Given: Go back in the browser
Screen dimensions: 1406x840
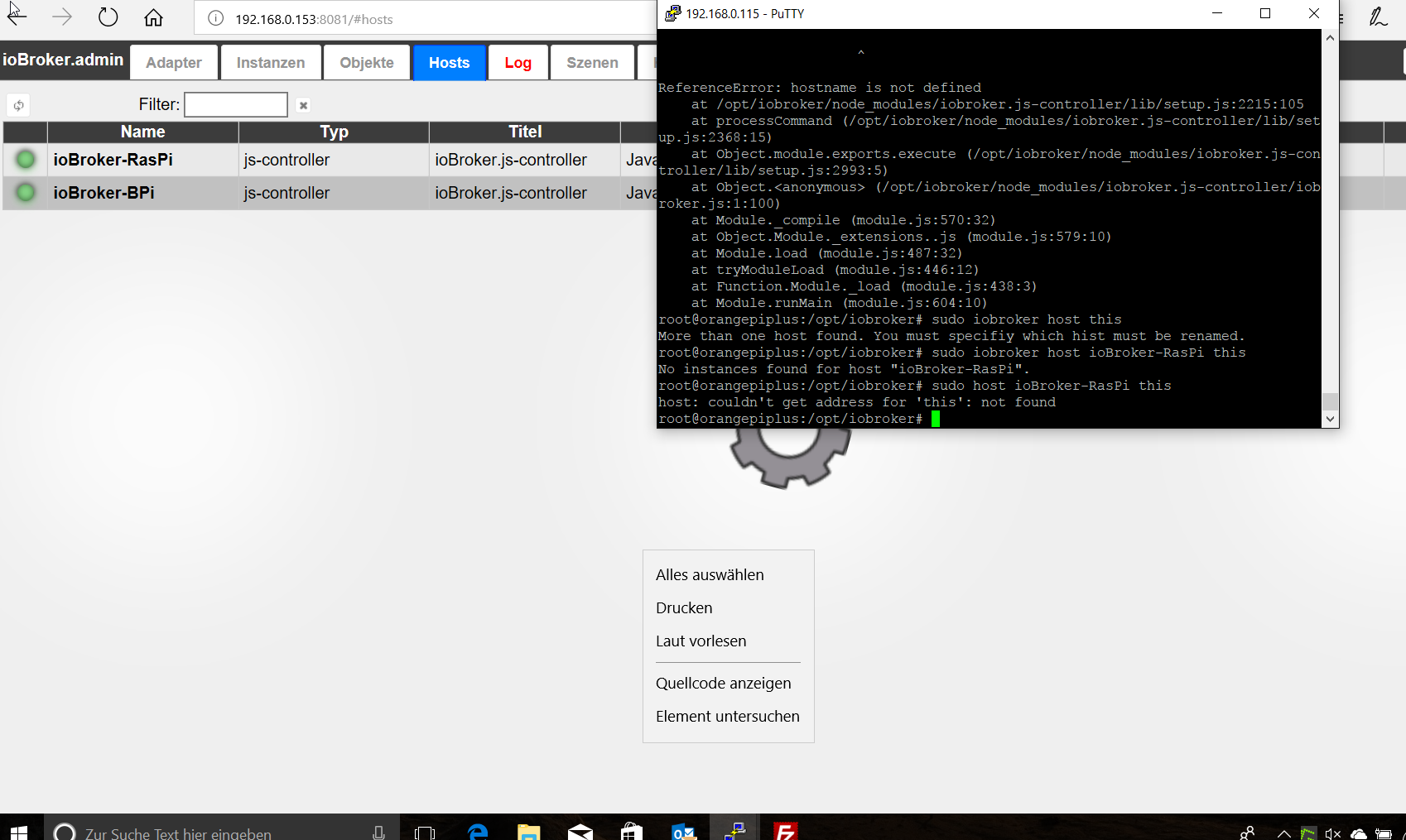Looking at the screenshot, I should (17, 17).
